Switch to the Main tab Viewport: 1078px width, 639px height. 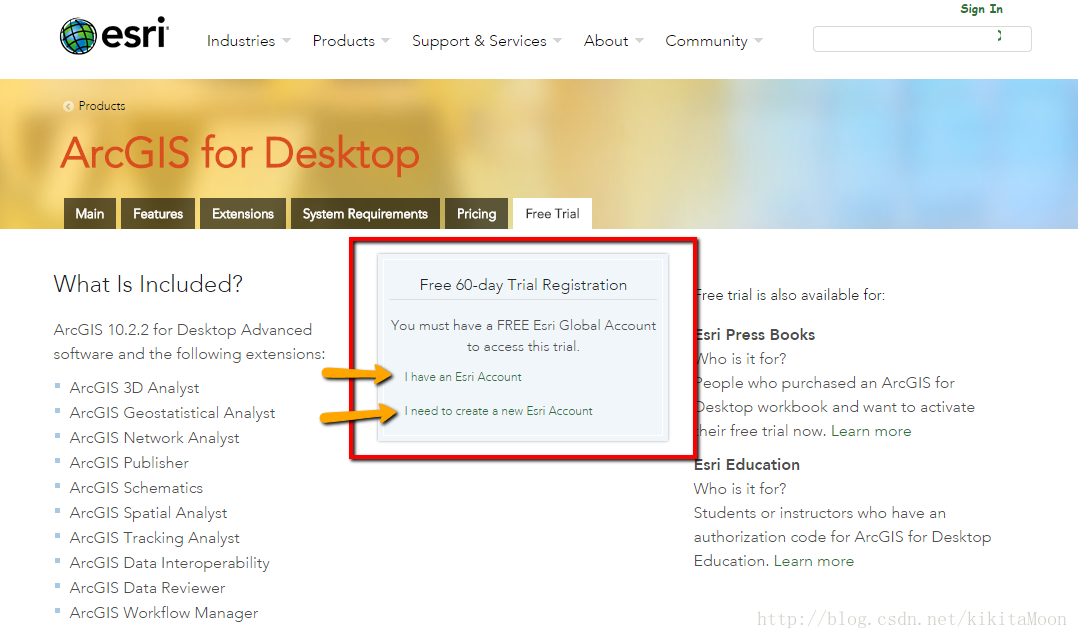point(89,214)
